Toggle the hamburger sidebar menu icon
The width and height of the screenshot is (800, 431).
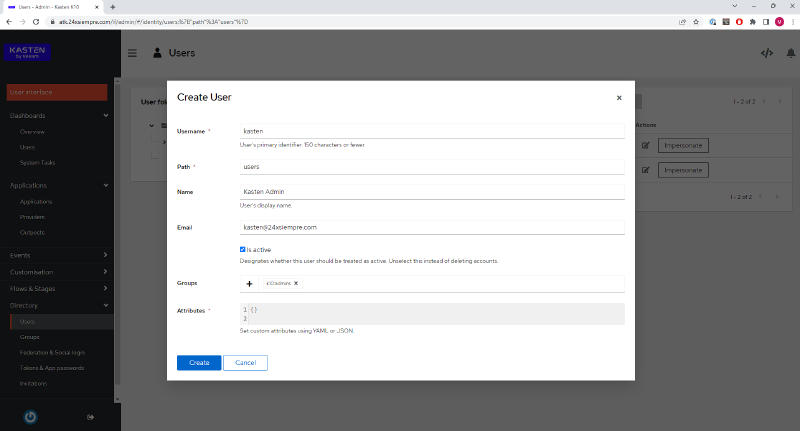pyautogui.click(x=132, y=53)
